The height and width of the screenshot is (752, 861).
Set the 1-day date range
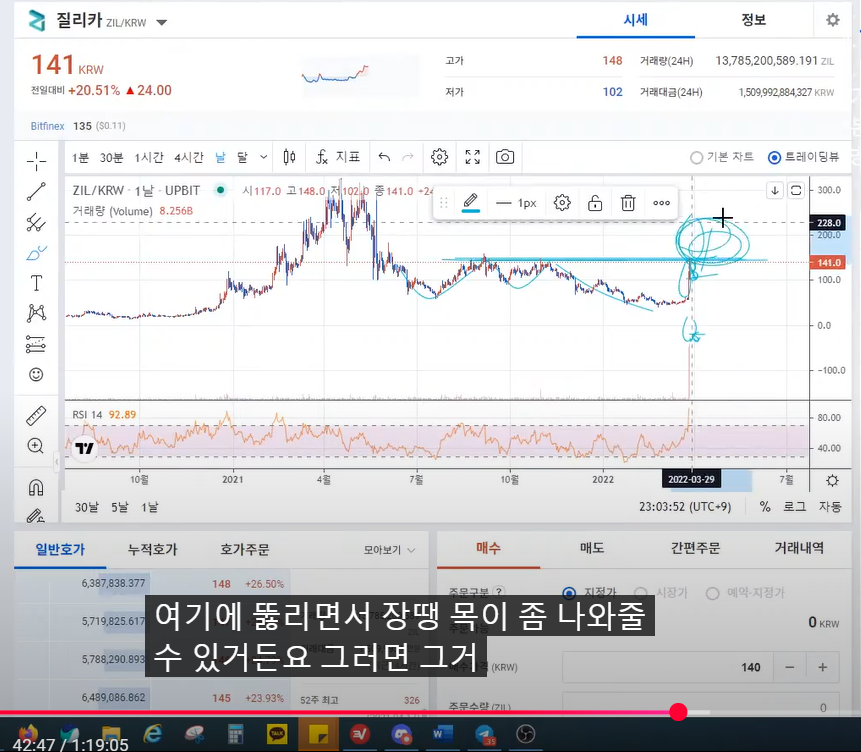point(149,507)
